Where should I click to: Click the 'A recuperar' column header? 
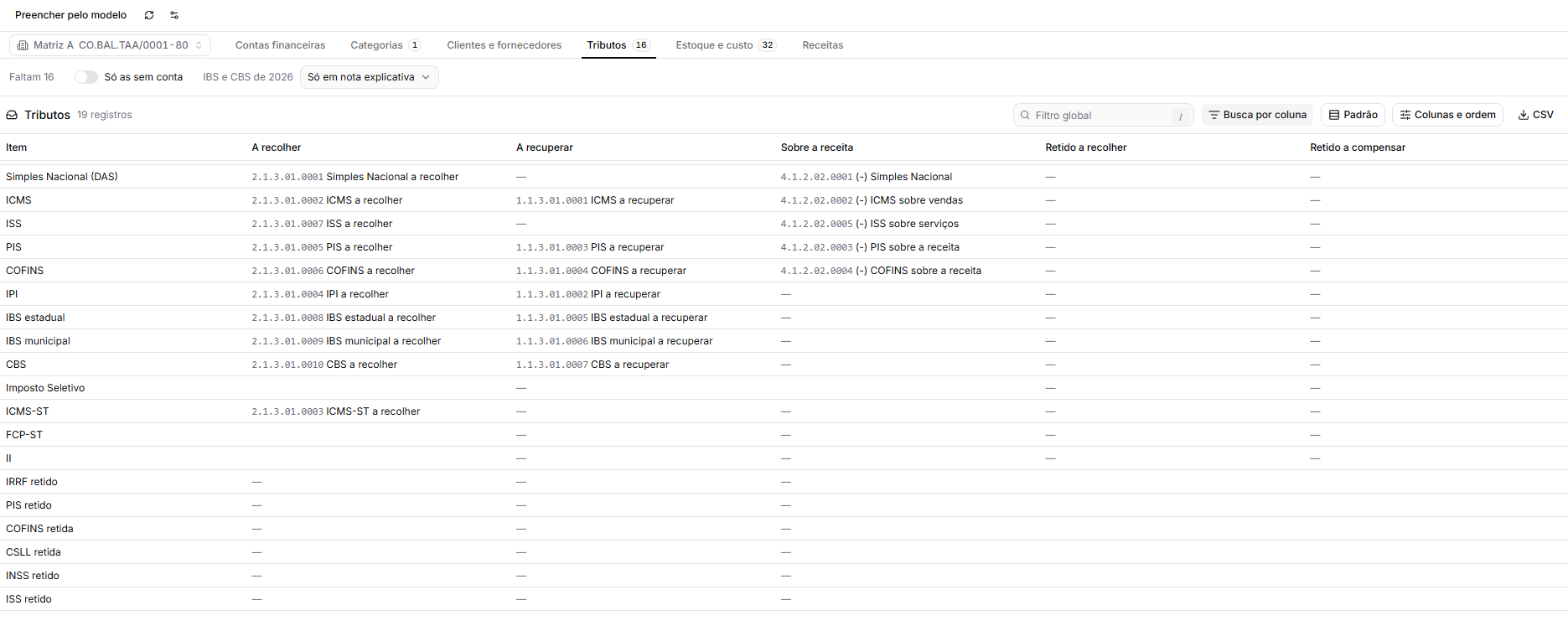544,148
